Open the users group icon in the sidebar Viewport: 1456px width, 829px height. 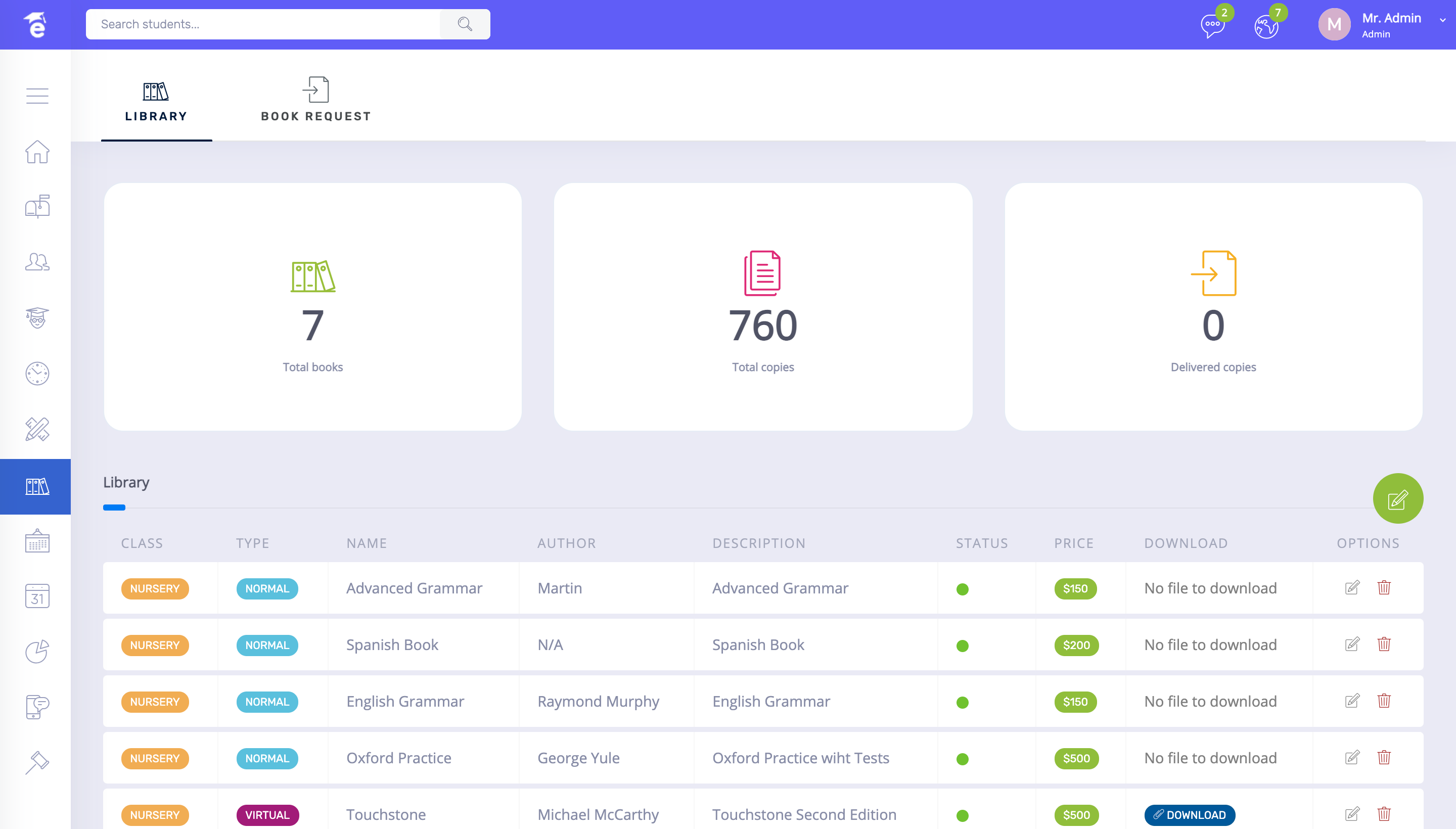37,262
